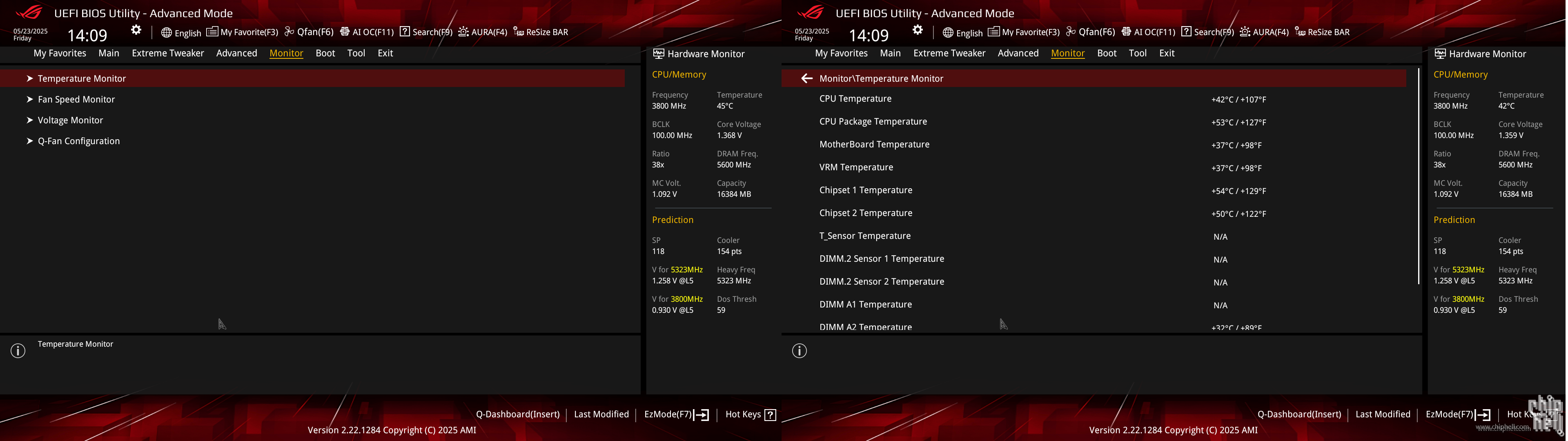
Task: Open Tool tab in right BIOS screen
Action: pos(1138,53)
